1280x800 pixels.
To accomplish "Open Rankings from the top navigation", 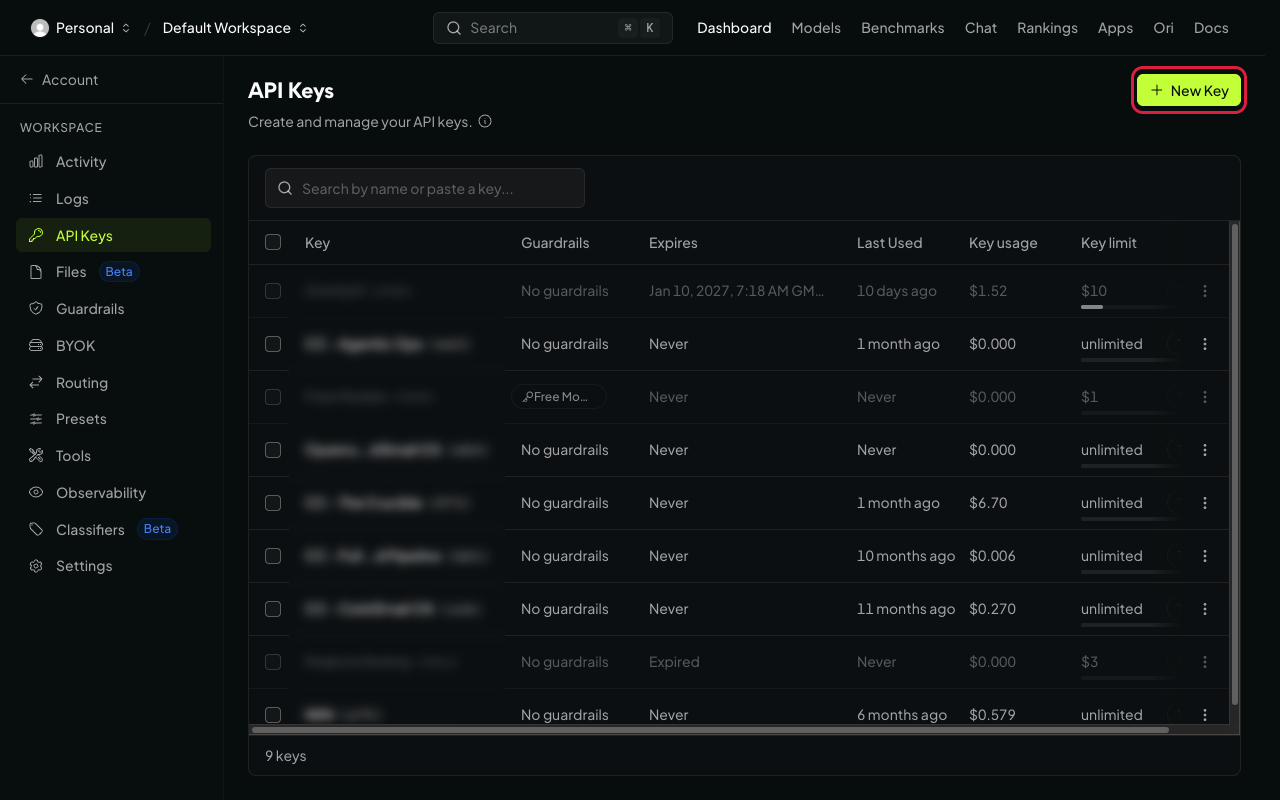I will (1047, 28).
